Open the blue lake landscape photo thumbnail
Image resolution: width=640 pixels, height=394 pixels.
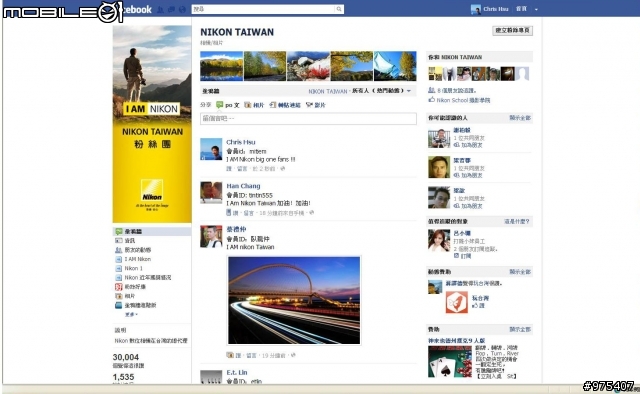click(221, 66)
